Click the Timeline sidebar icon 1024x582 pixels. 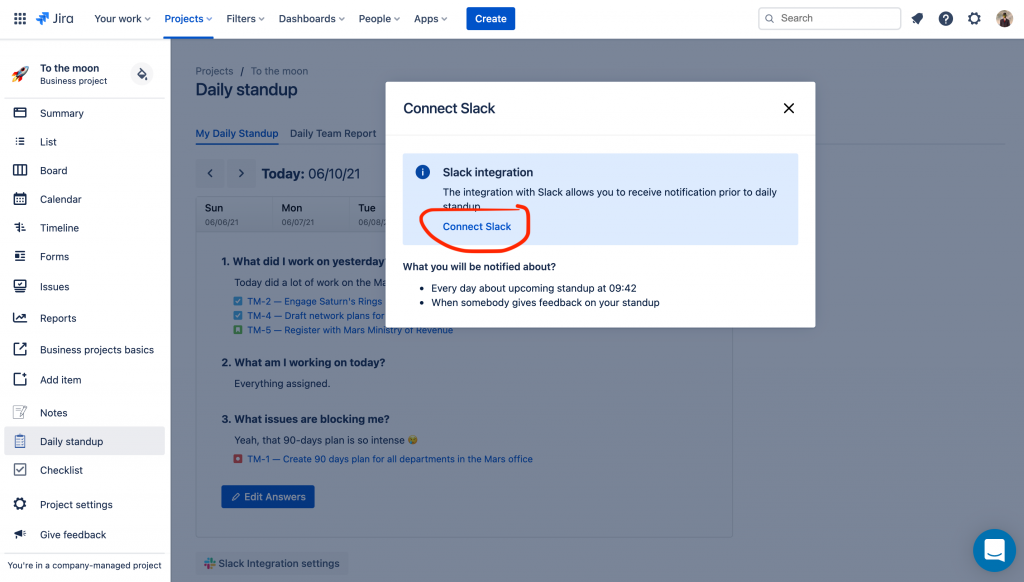click(x=20, y=228)
